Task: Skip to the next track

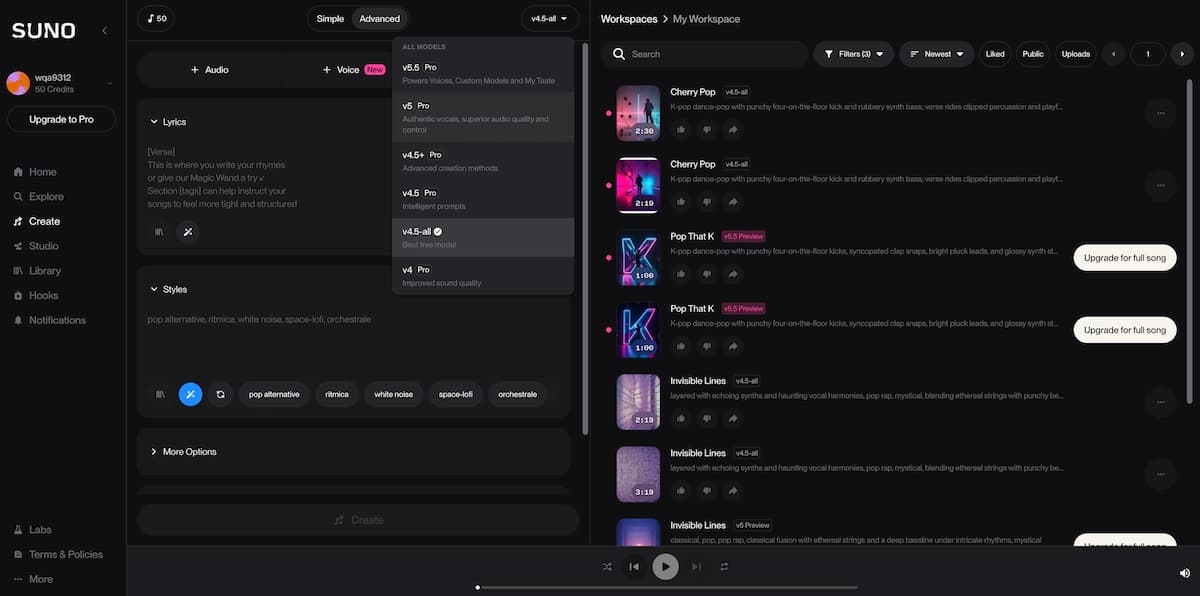Action: pos(697,567)
